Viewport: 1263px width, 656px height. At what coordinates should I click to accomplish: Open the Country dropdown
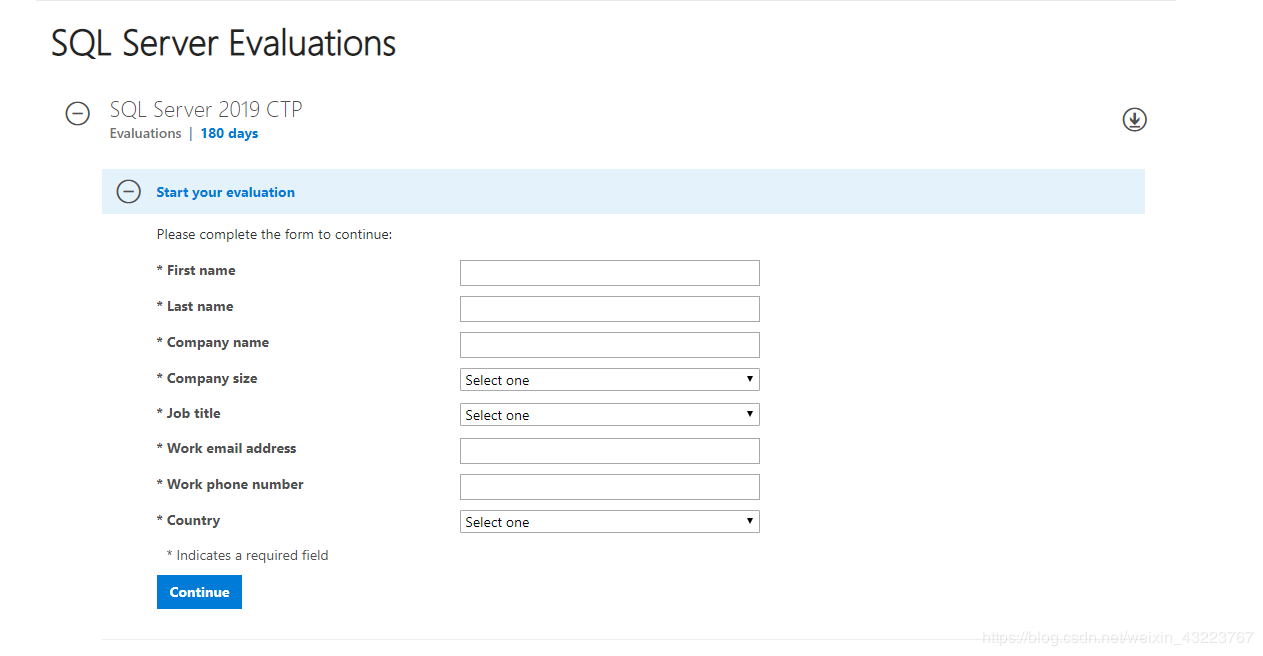pyautogui.click(x=610, y=522)
